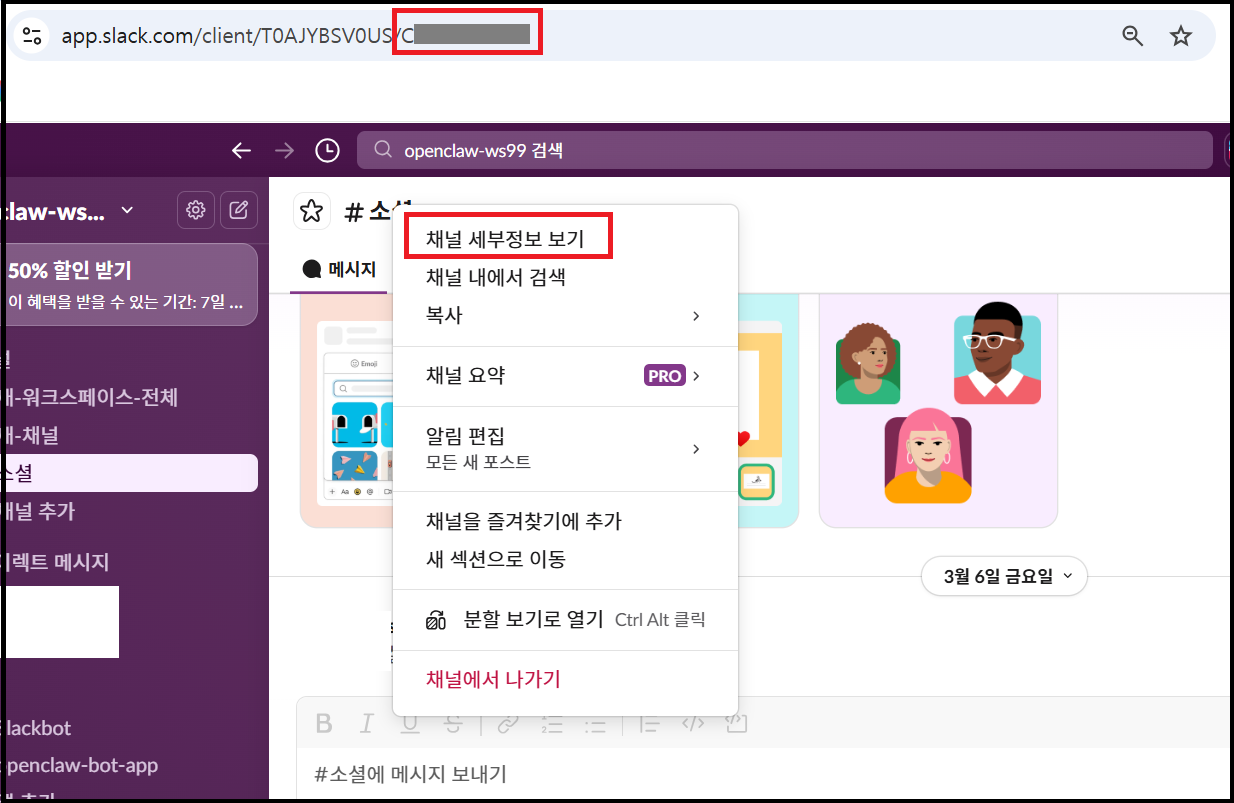
Task: Star the #소셜 channel in the header
Action: (x=311, y=211)
